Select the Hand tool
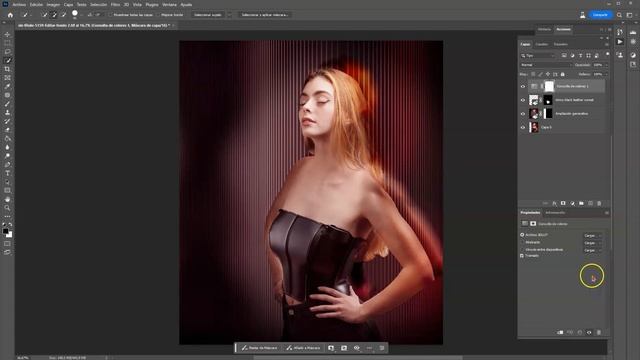This screenshot has height=360, width=640. tap(7, 199)
